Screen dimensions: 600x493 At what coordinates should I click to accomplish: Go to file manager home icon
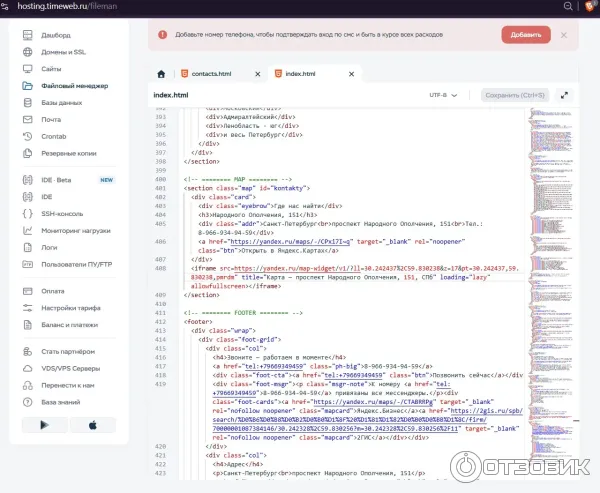[x=161, y=74]
